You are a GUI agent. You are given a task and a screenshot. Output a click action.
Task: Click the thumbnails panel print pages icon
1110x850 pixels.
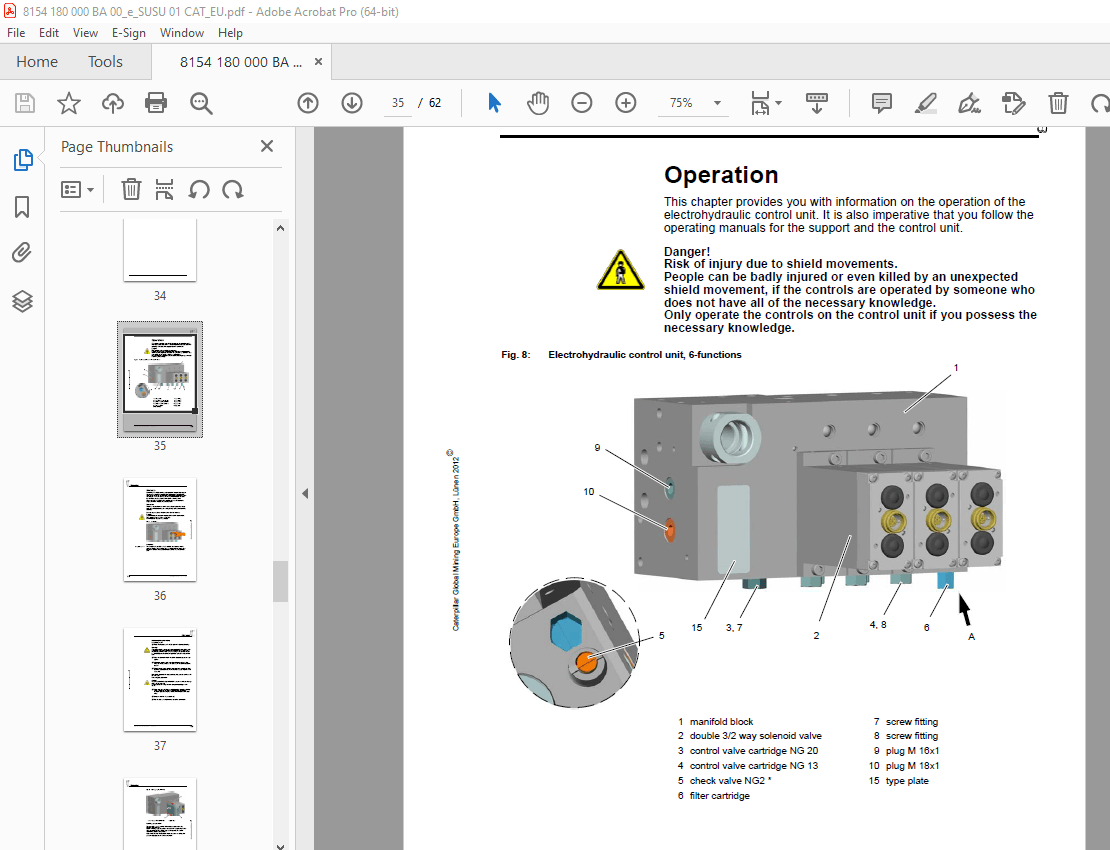(x=164, y=190)
